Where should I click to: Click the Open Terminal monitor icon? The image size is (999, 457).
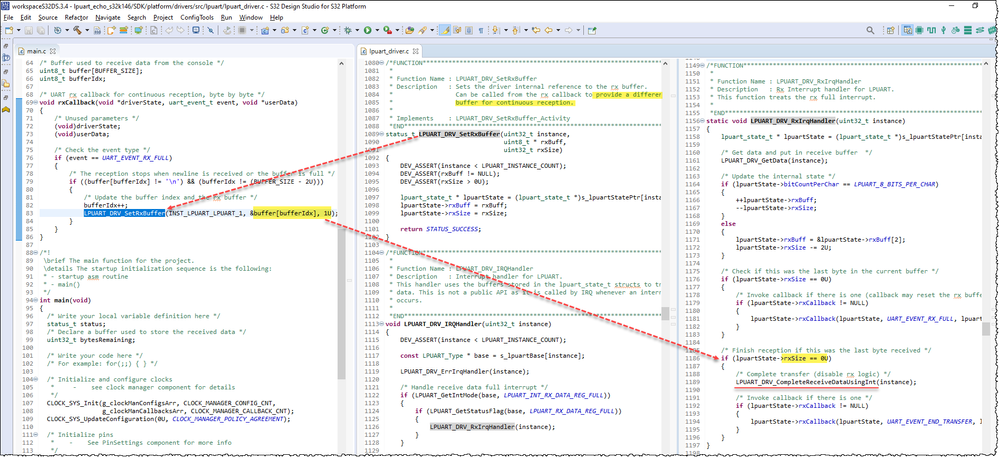(x=196, y=30)
